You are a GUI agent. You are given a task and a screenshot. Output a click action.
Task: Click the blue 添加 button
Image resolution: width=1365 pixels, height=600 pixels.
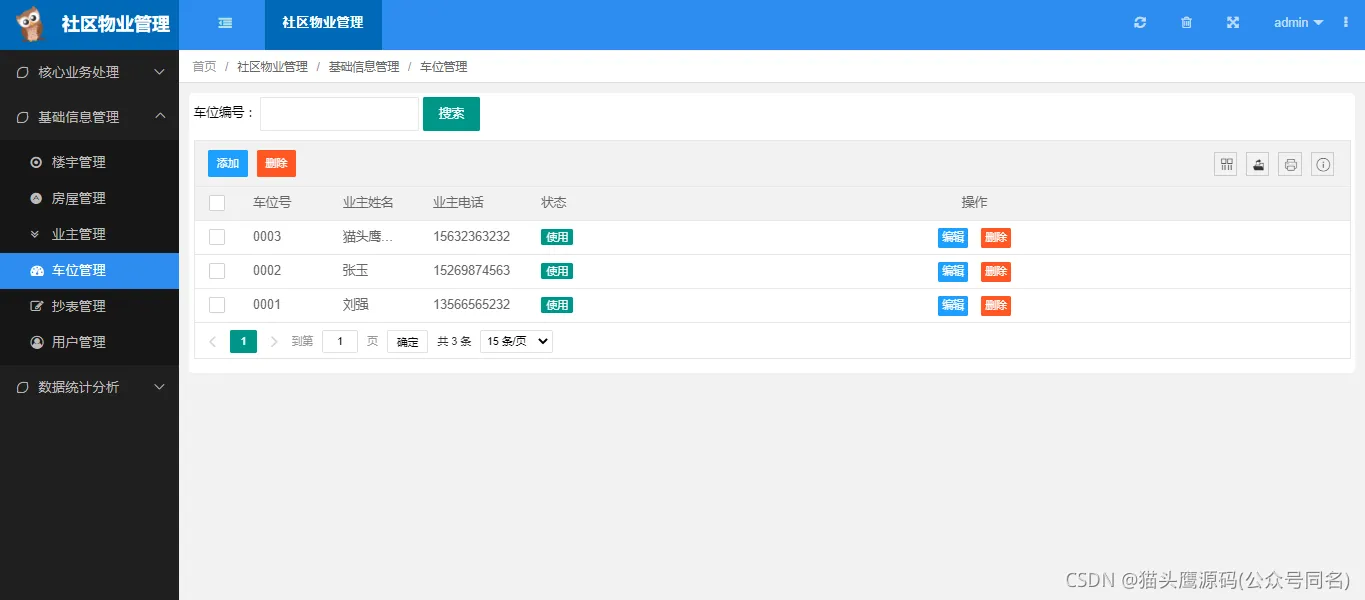coord(228,163)
